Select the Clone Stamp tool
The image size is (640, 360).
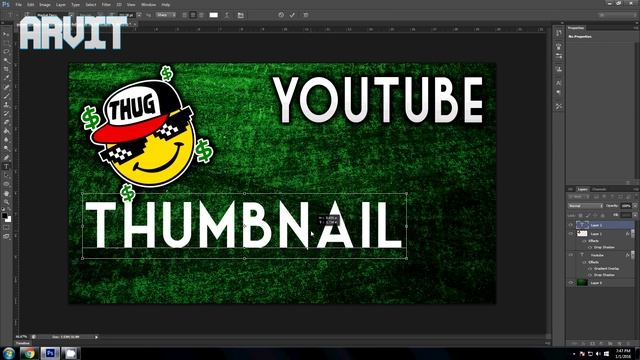pyautogui.click(x=6, y=105)
